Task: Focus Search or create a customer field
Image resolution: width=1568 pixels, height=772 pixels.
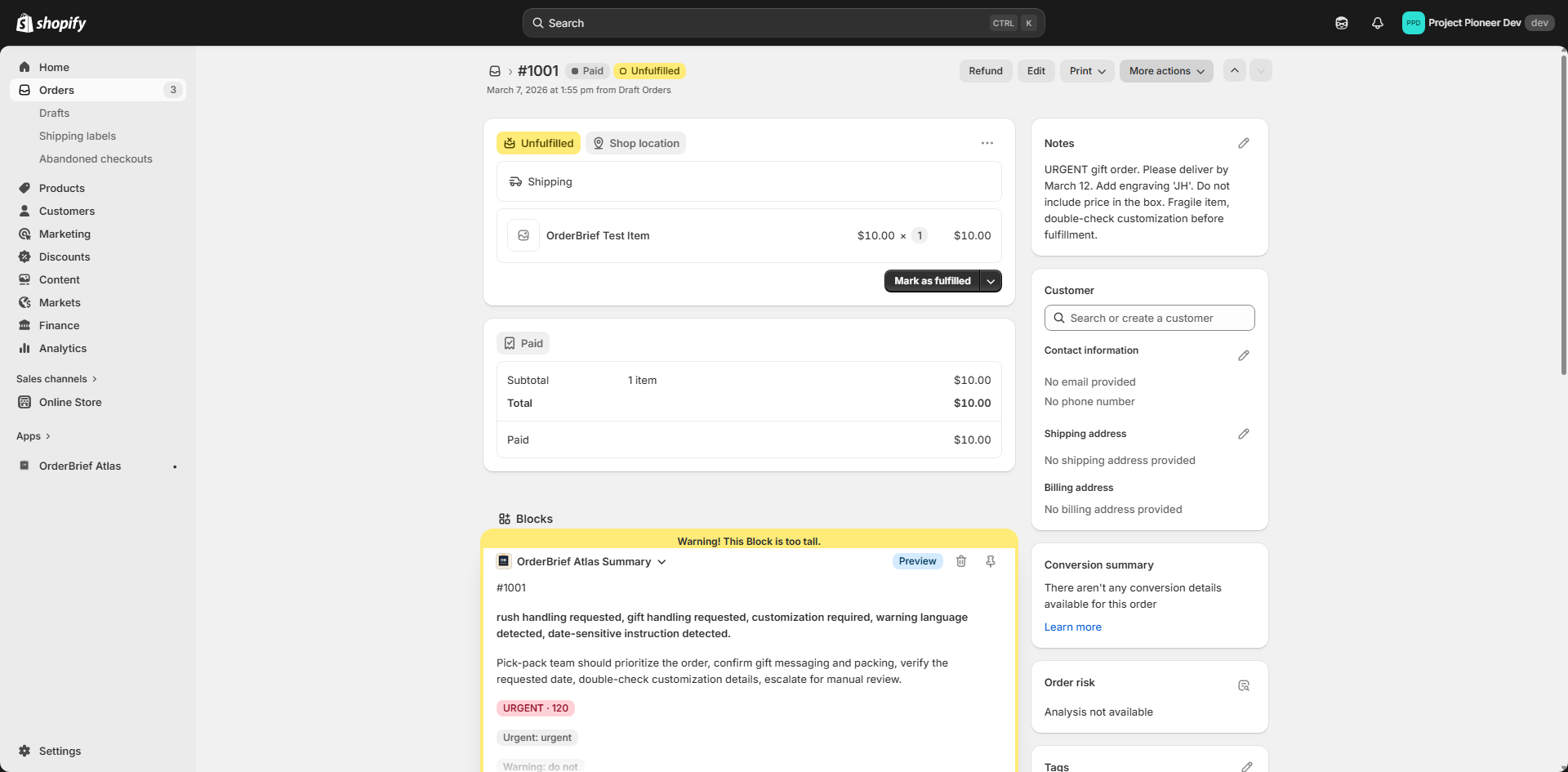Action: 1149,318
